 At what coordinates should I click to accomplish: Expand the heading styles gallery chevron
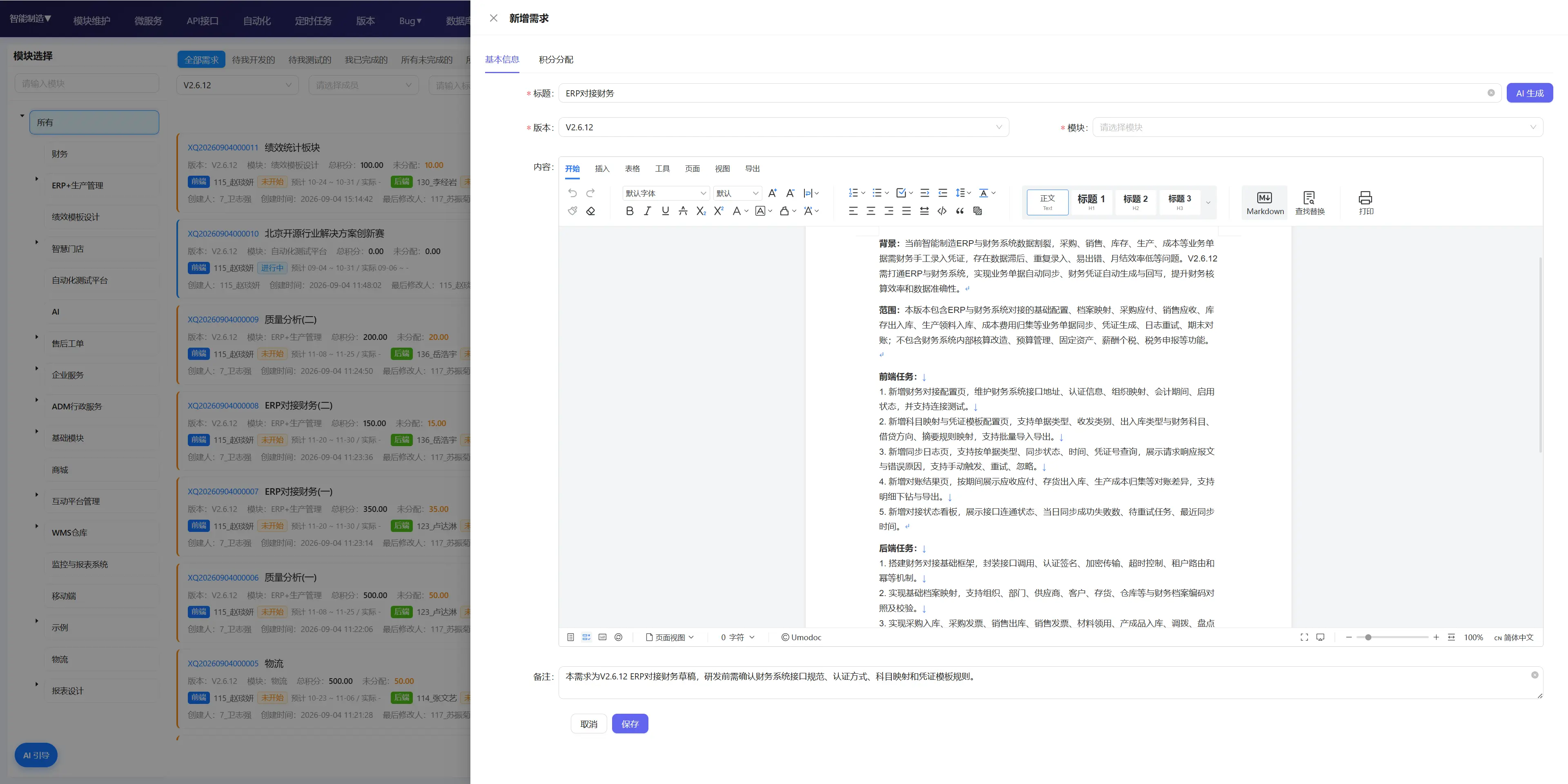[x=1208, y=203]
